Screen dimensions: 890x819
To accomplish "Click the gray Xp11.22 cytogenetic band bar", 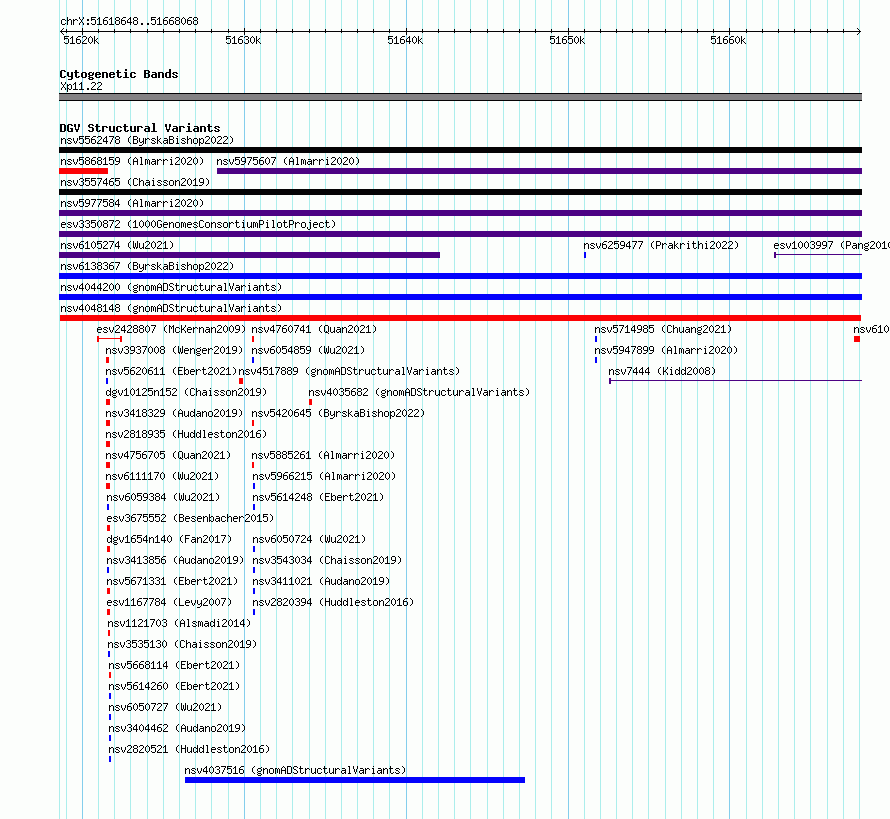I will (x=460, y=97).
